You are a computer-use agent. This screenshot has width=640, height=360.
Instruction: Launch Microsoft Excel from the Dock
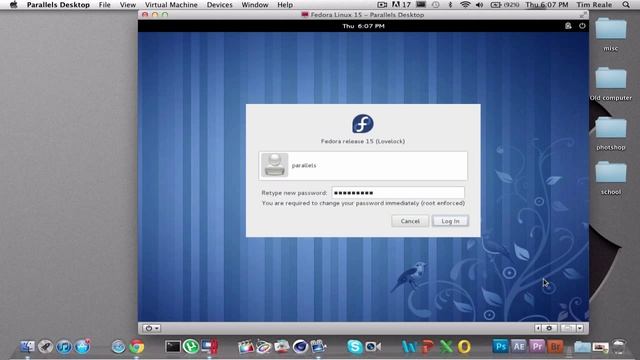pos(446,347)
